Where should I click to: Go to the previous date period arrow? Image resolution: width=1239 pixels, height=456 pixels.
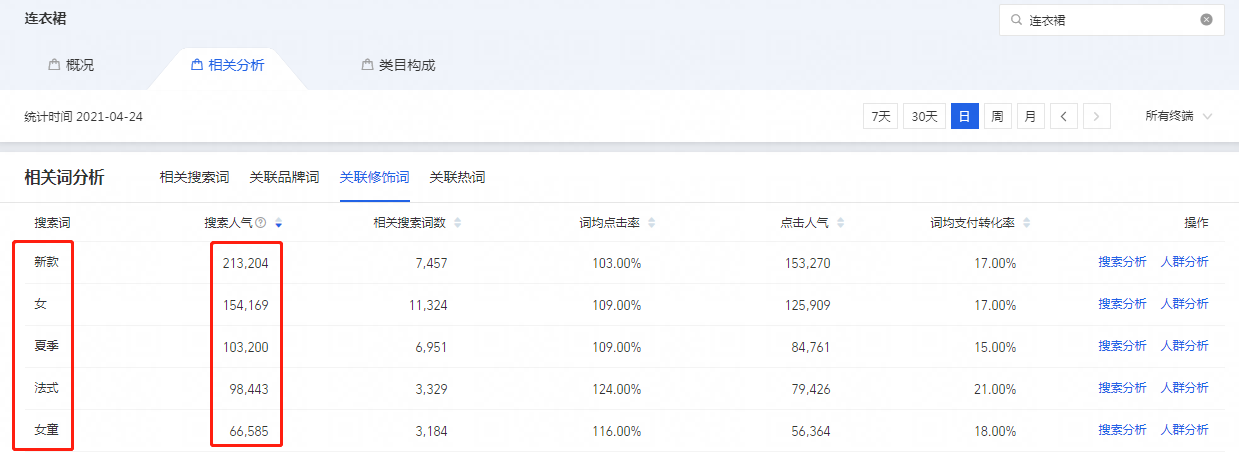coord(1063,116)
